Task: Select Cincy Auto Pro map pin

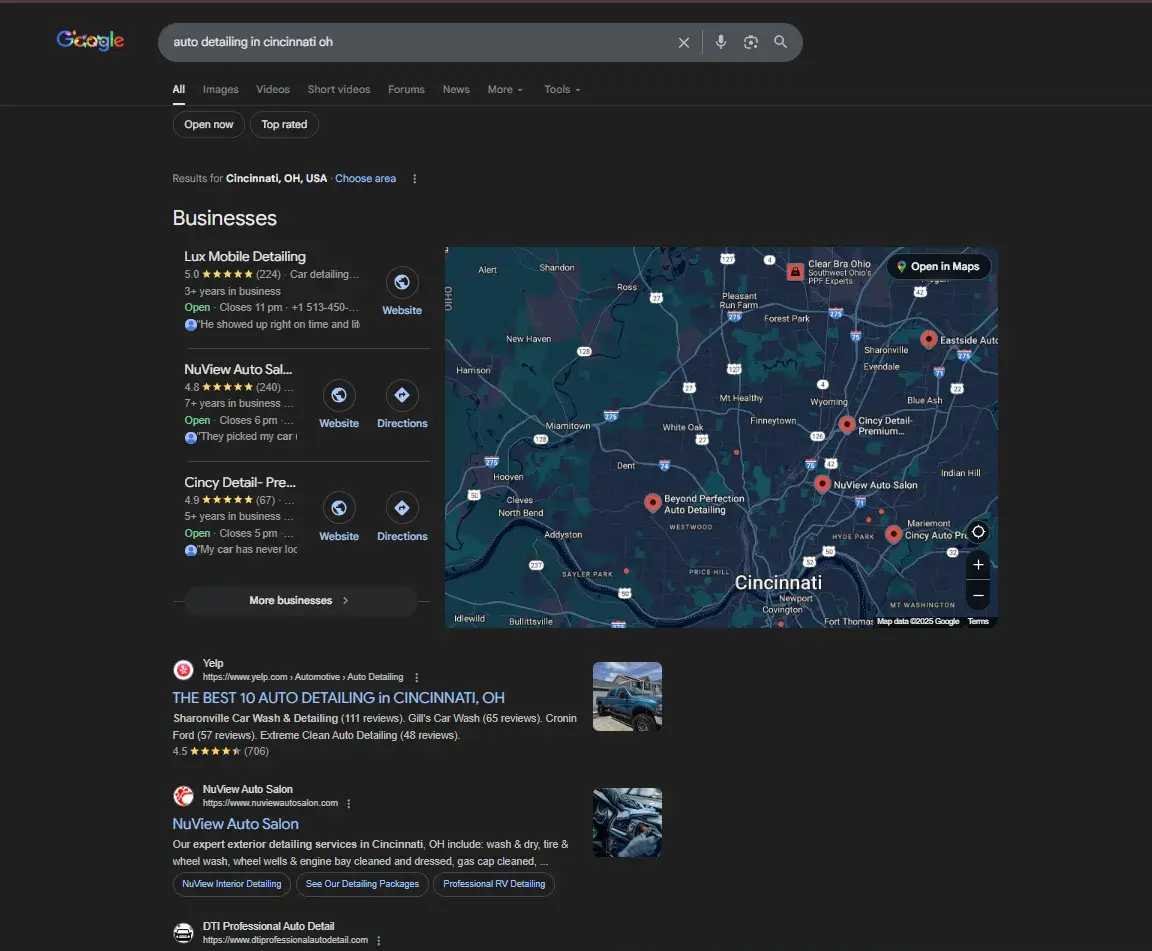Action: tap(893, 534)
